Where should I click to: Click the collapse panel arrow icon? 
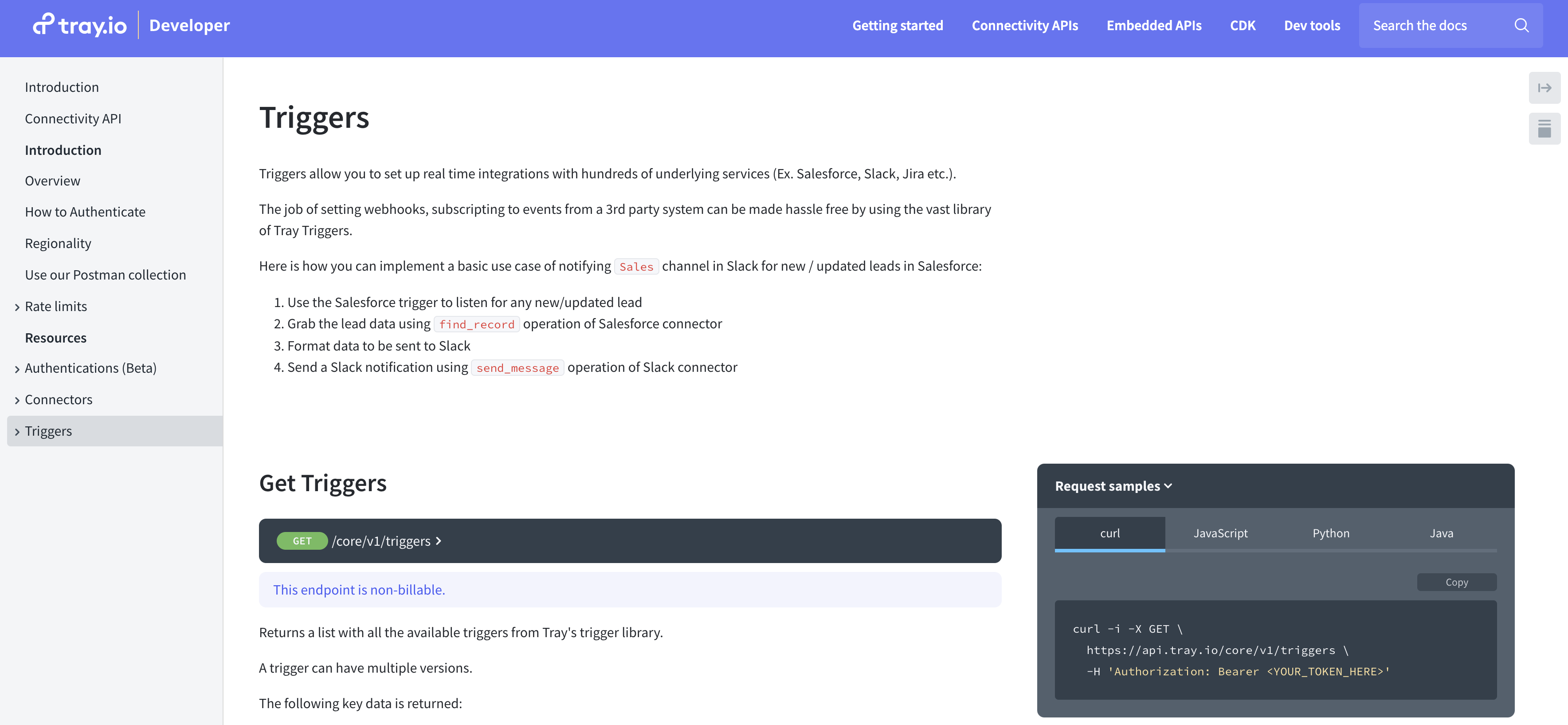click(1544, 88)
